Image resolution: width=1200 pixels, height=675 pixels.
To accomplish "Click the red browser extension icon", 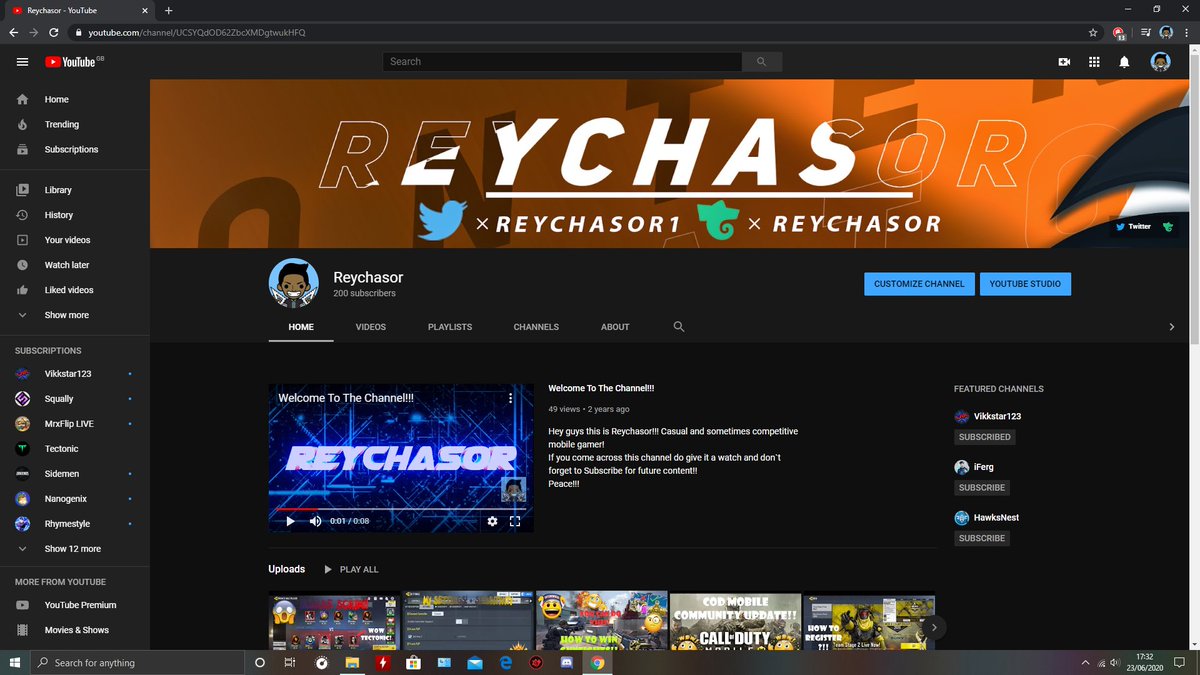I will tap(1119, 32).
